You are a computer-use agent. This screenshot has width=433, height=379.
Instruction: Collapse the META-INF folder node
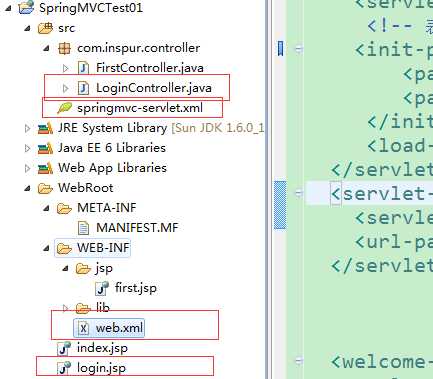tap(47, 209)
